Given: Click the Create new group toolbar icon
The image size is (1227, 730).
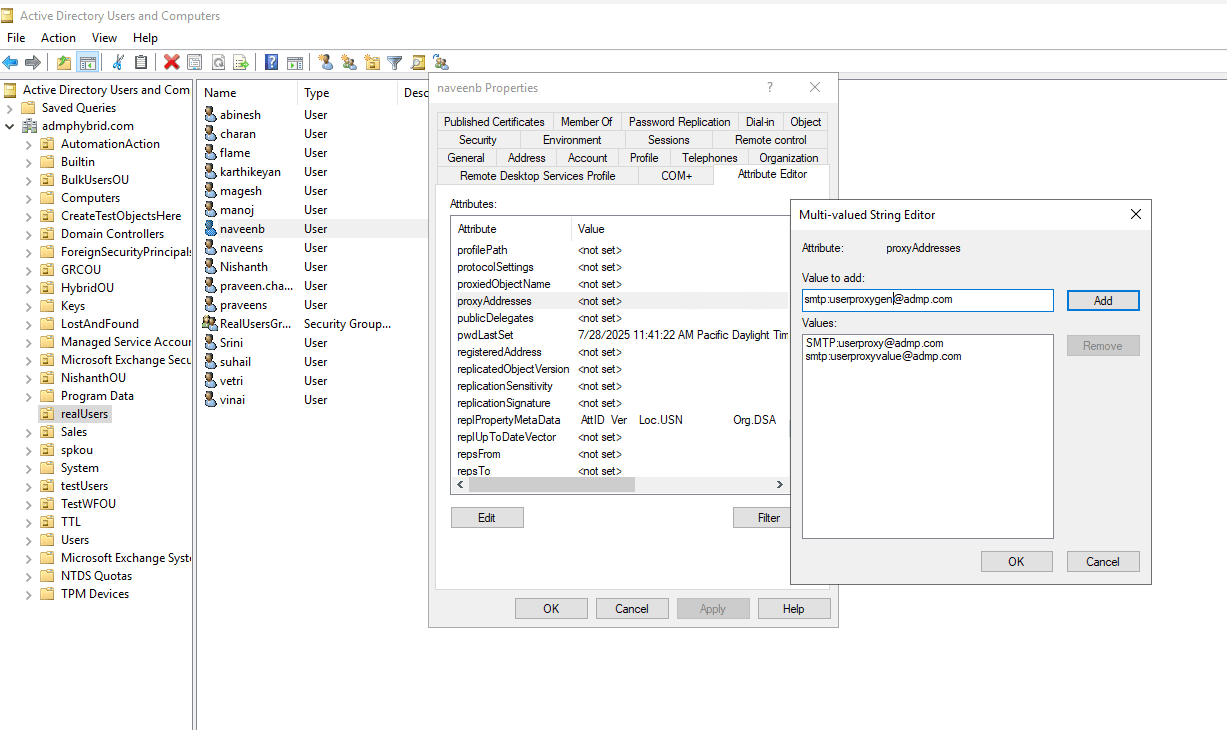Looking at the screenshot, I should 349,62.
